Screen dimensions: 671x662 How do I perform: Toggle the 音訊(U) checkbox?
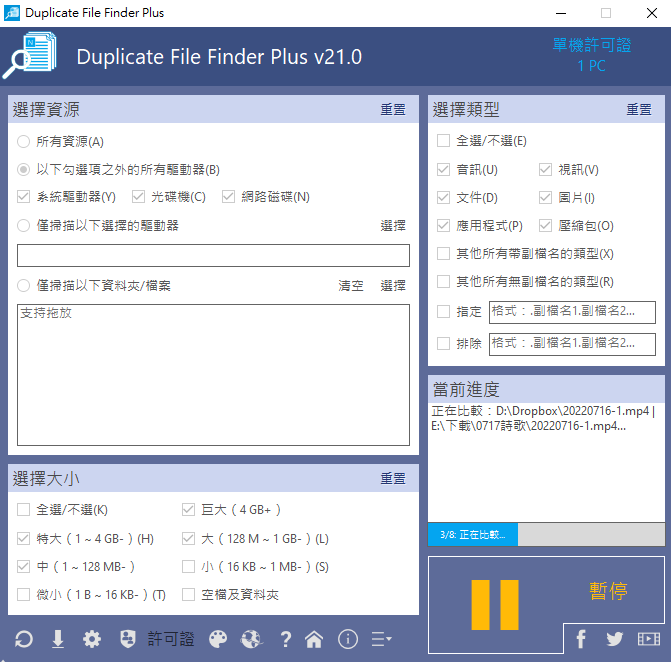click(x=443, y=169)
